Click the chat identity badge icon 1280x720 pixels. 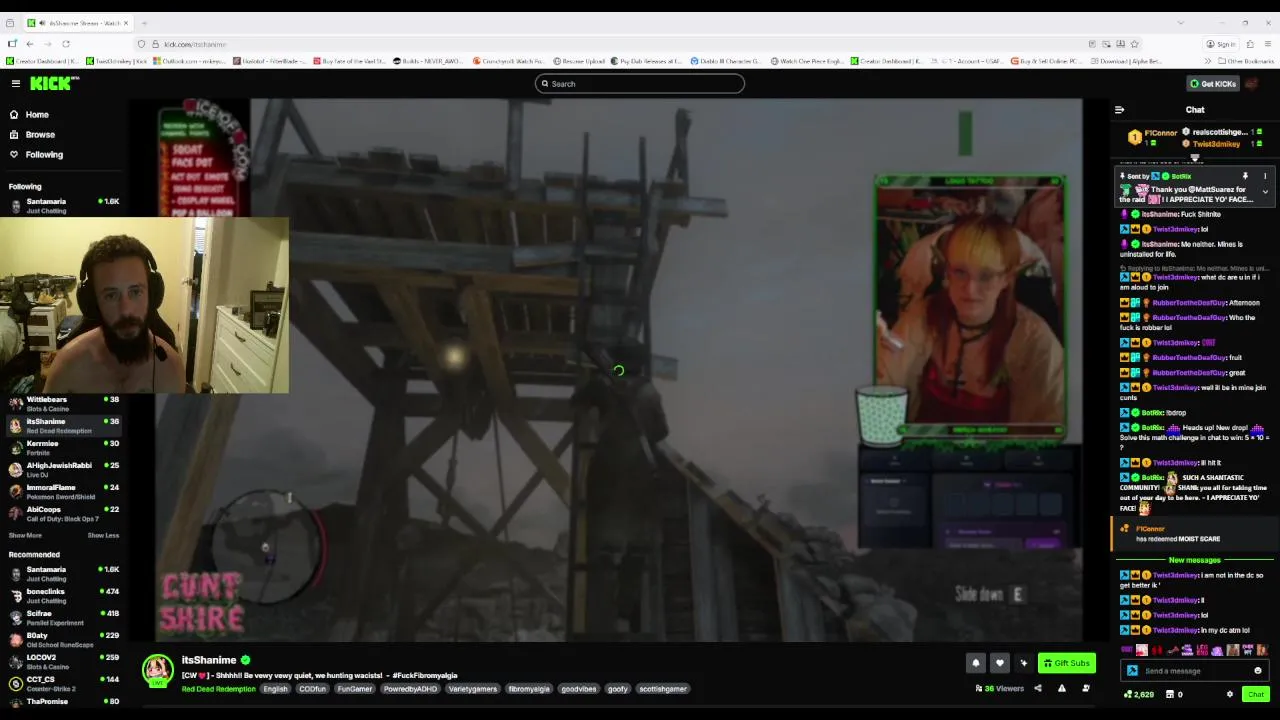pyautogui.click(x=1132, y=671)
